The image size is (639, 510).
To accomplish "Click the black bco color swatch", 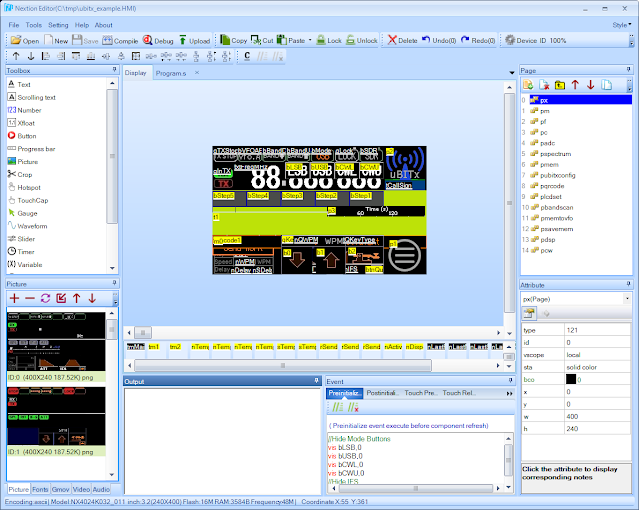I will point(571,379).
